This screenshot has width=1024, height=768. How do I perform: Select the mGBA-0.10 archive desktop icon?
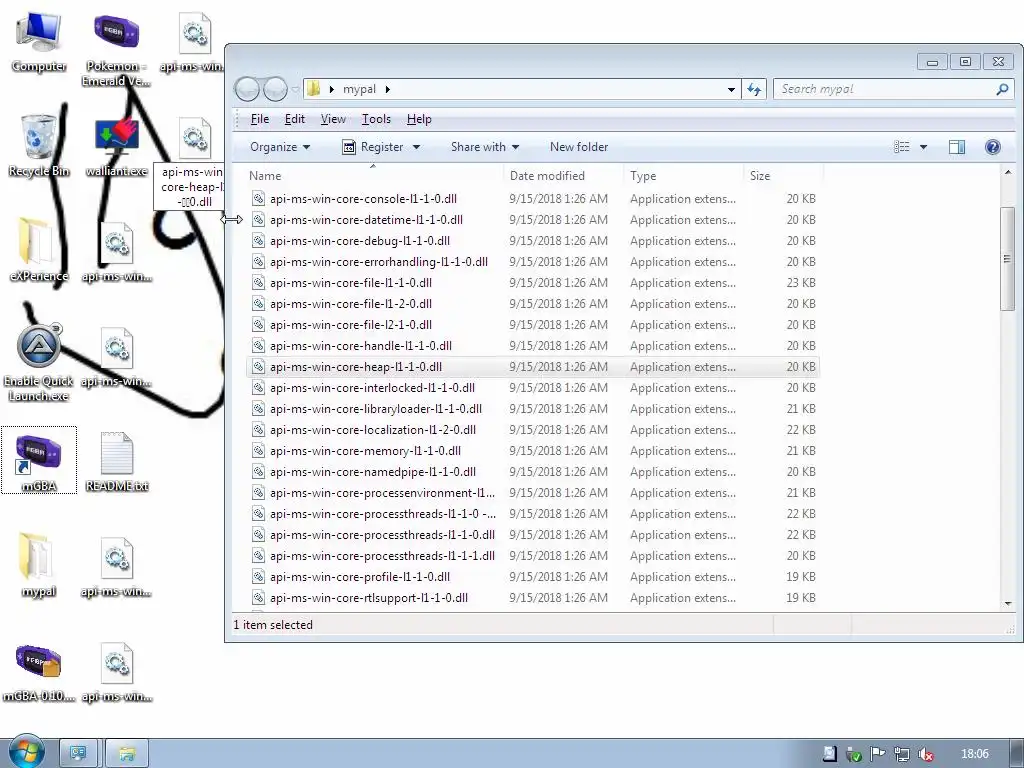(39, 673)
